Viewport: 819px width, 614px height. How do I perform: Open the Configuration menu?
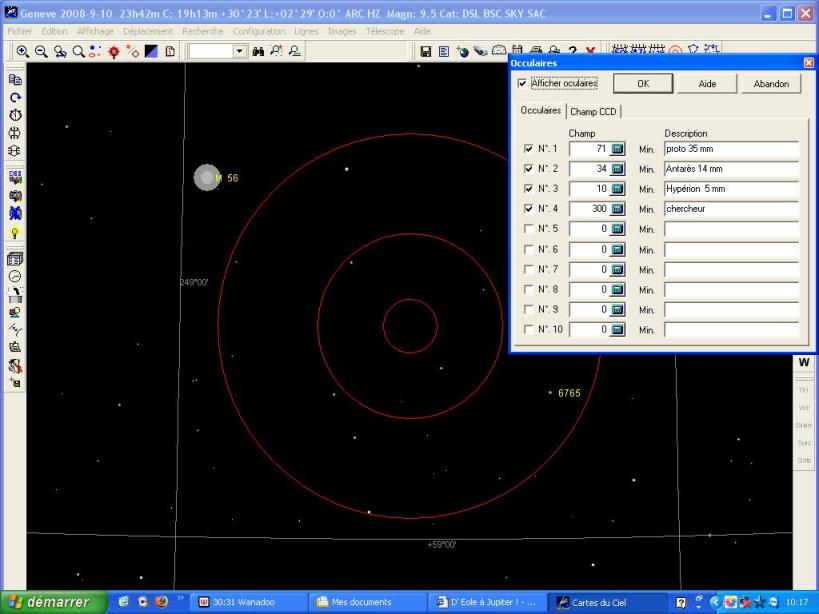pos(259,31)
